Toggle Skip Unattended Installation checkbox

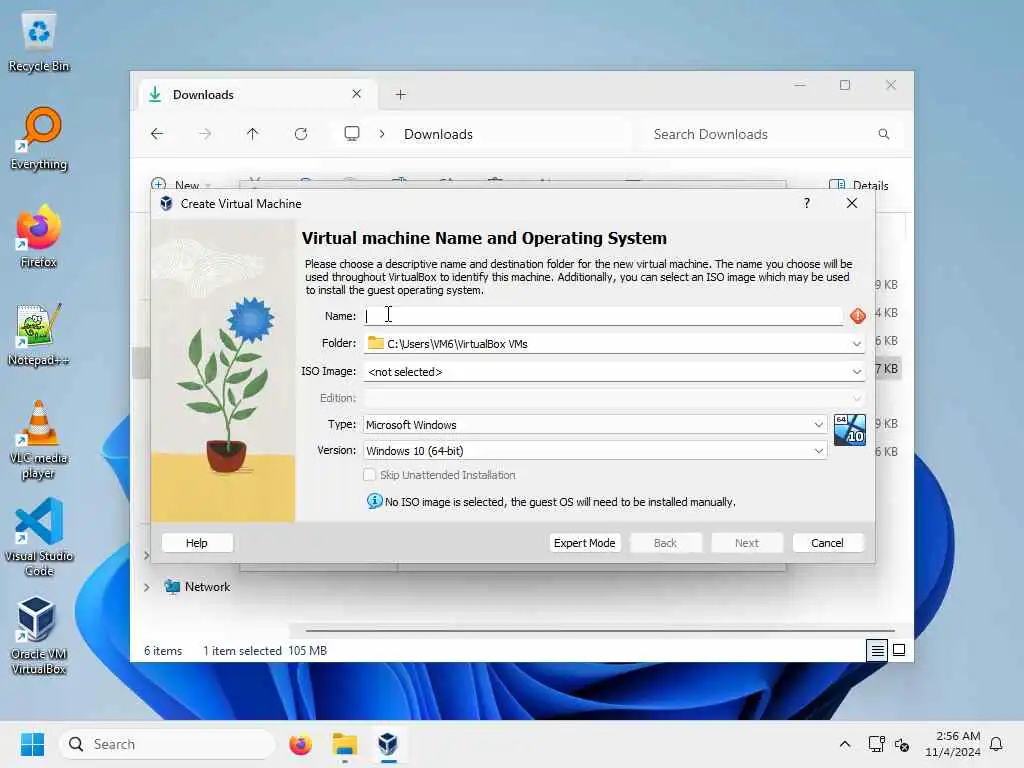click(x=370, y=475)
